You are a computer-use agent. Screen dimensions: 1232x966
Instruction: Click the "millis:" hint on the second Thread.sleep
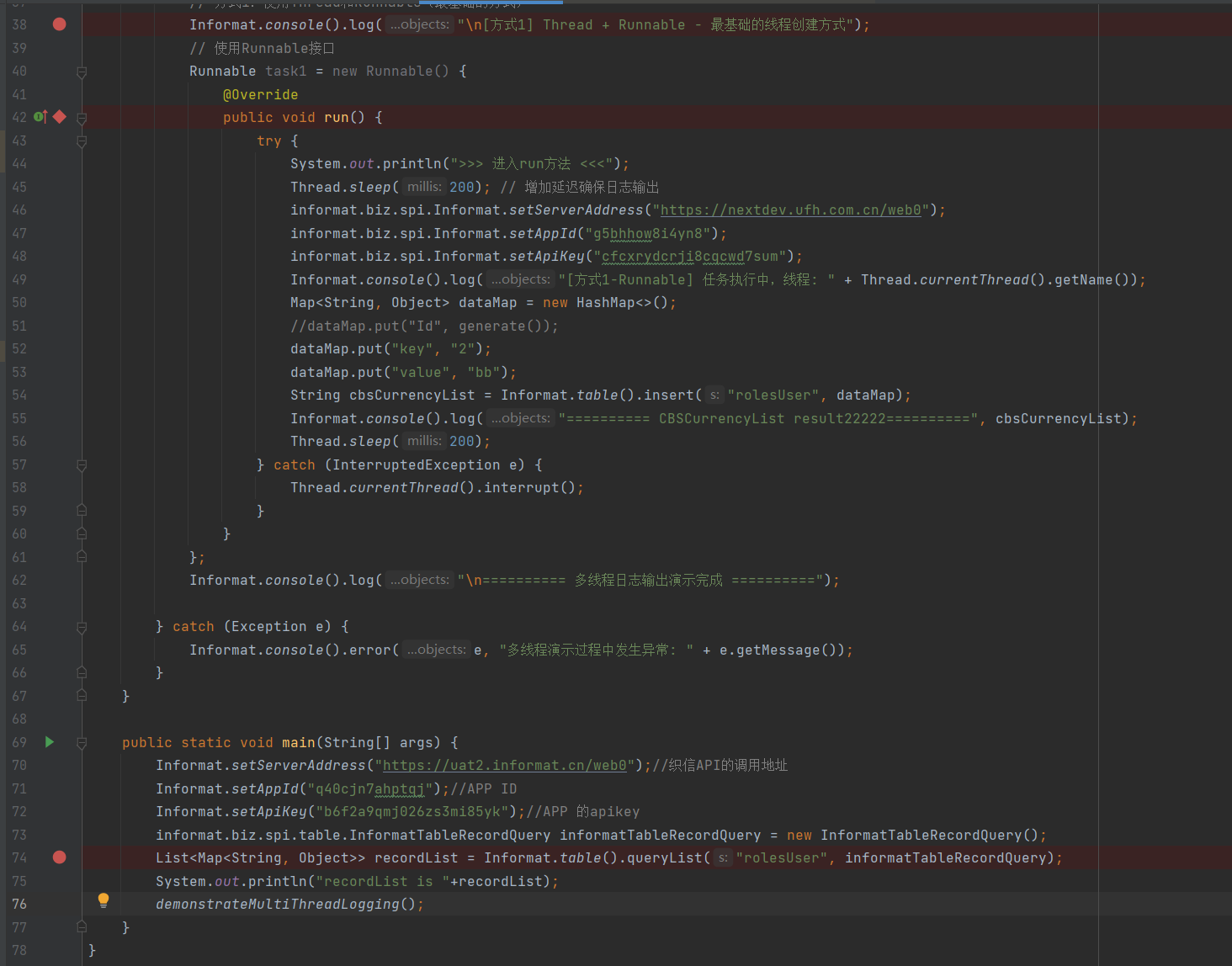[423, 441]
